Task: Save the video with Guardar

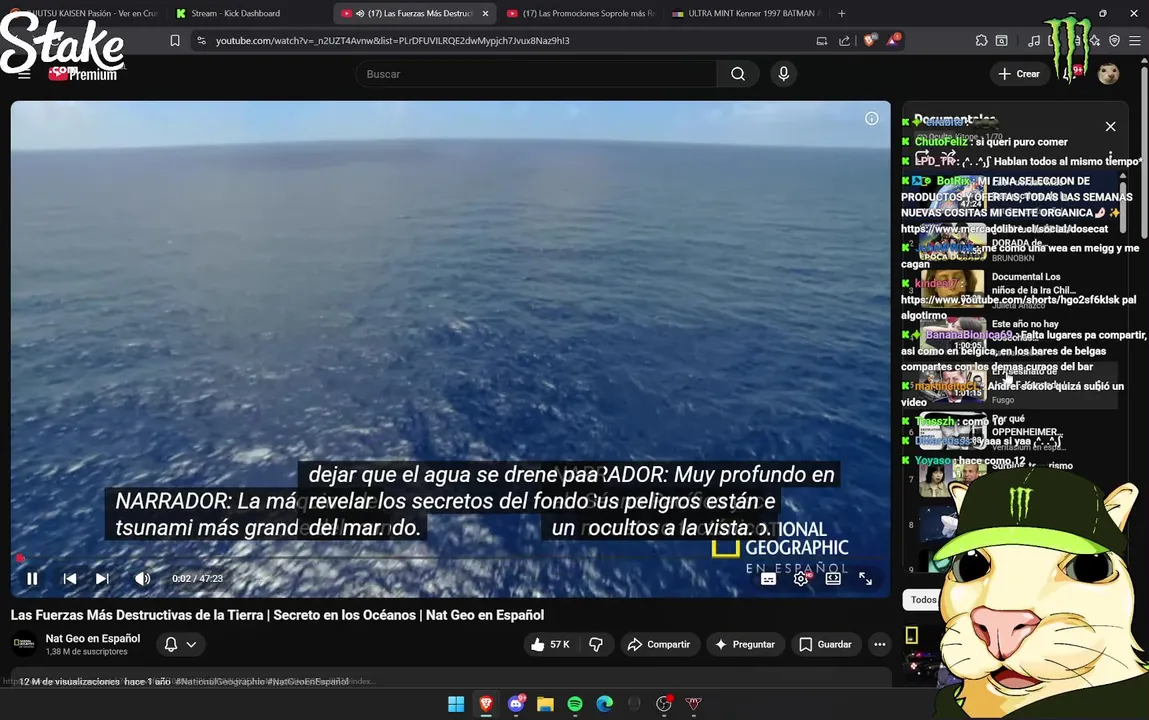Action: click(x=825, y=645)
